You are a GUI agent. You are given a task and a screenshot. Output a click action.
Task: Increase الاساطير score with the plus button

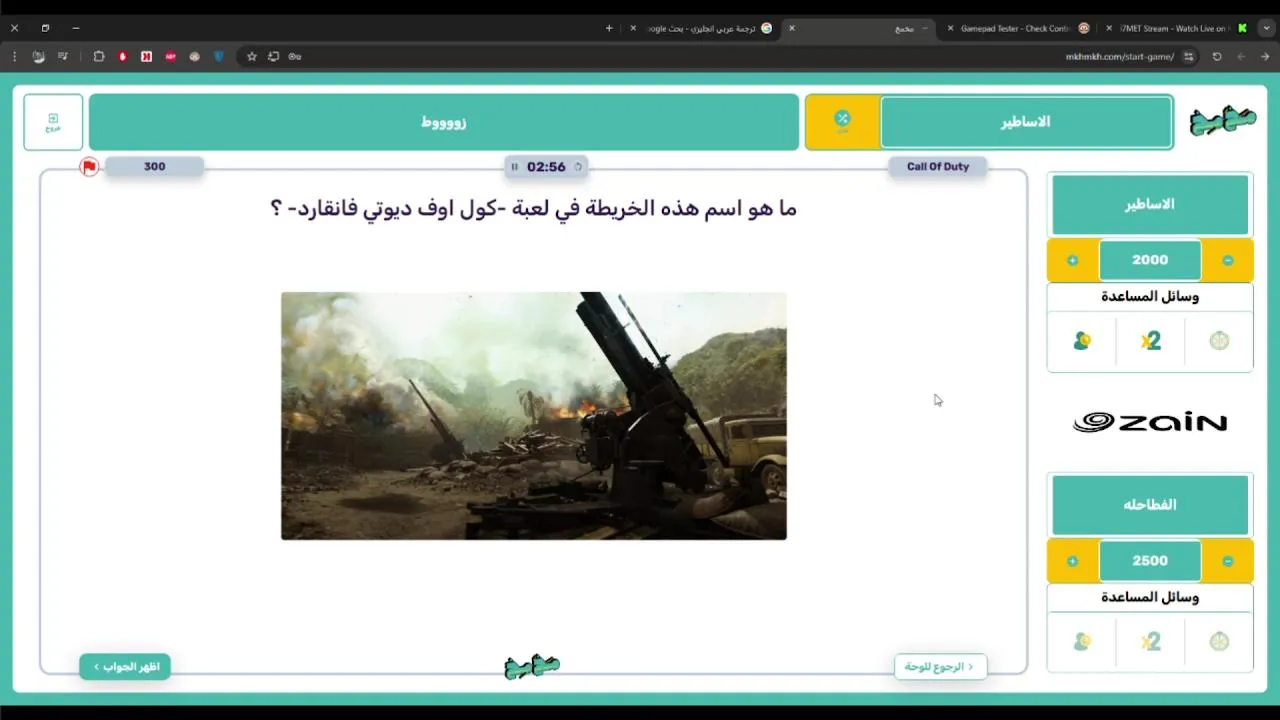(1073, 260)
